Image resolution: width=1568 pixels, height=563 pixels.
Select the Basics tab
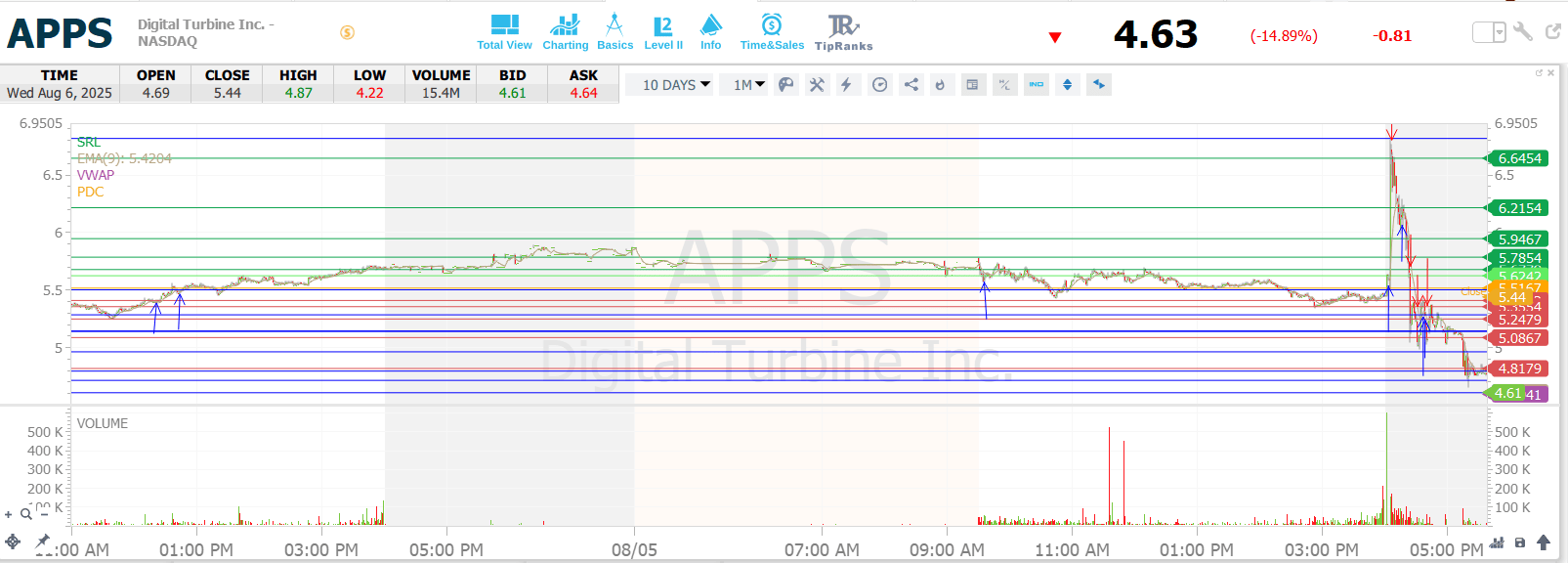(614, 31)
